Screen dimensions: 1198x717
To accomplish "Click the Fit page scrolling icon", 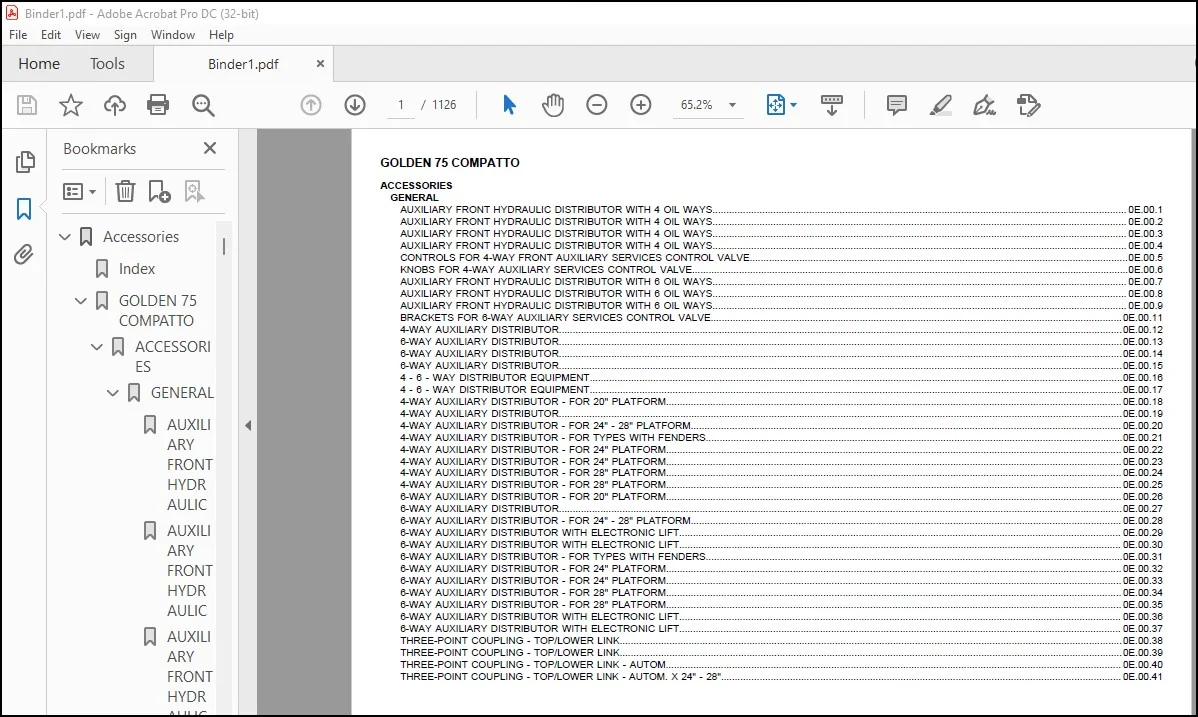I will pos(775,105).
